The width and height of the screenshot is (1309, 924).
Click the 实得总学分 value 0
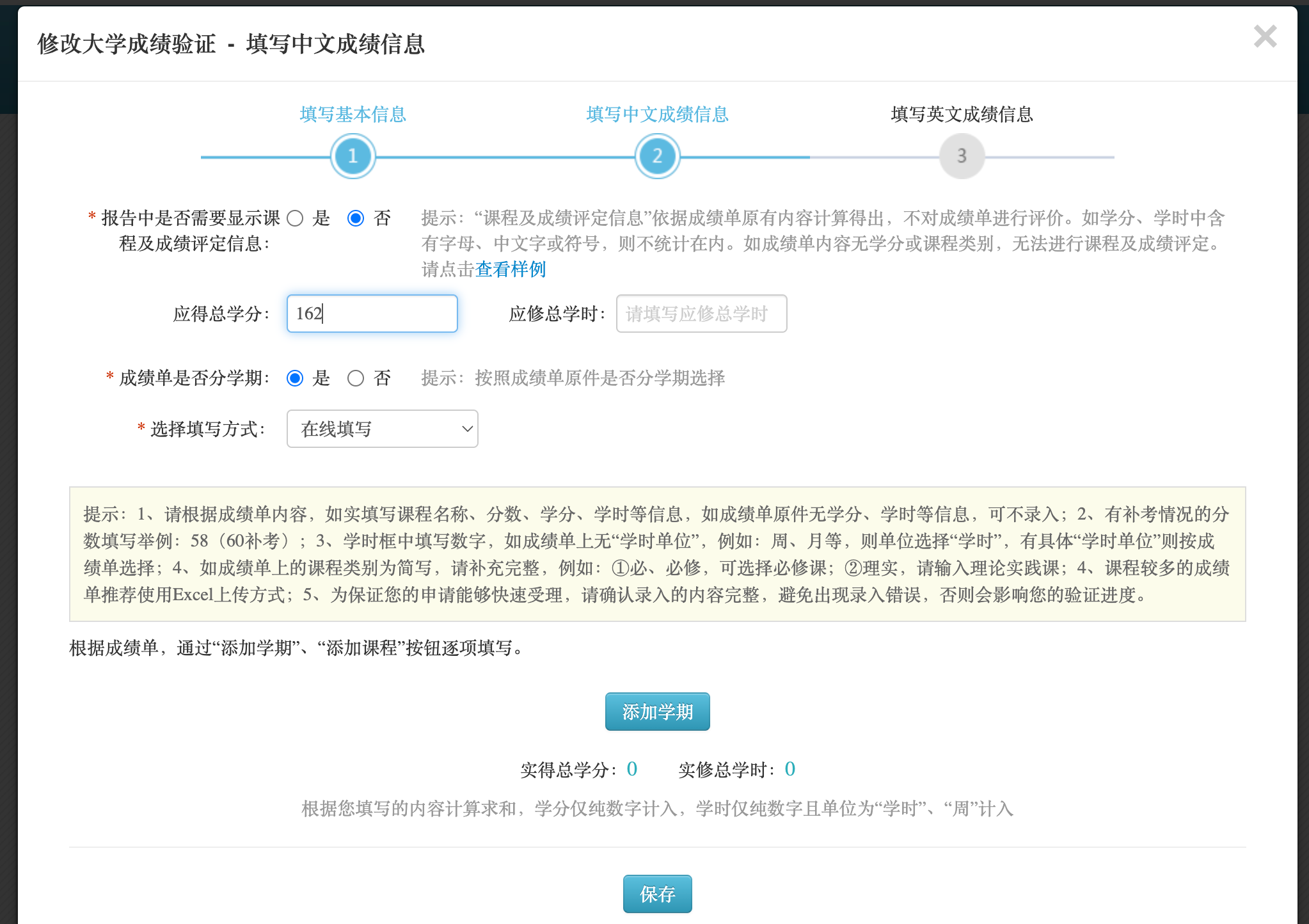(630, 769)
